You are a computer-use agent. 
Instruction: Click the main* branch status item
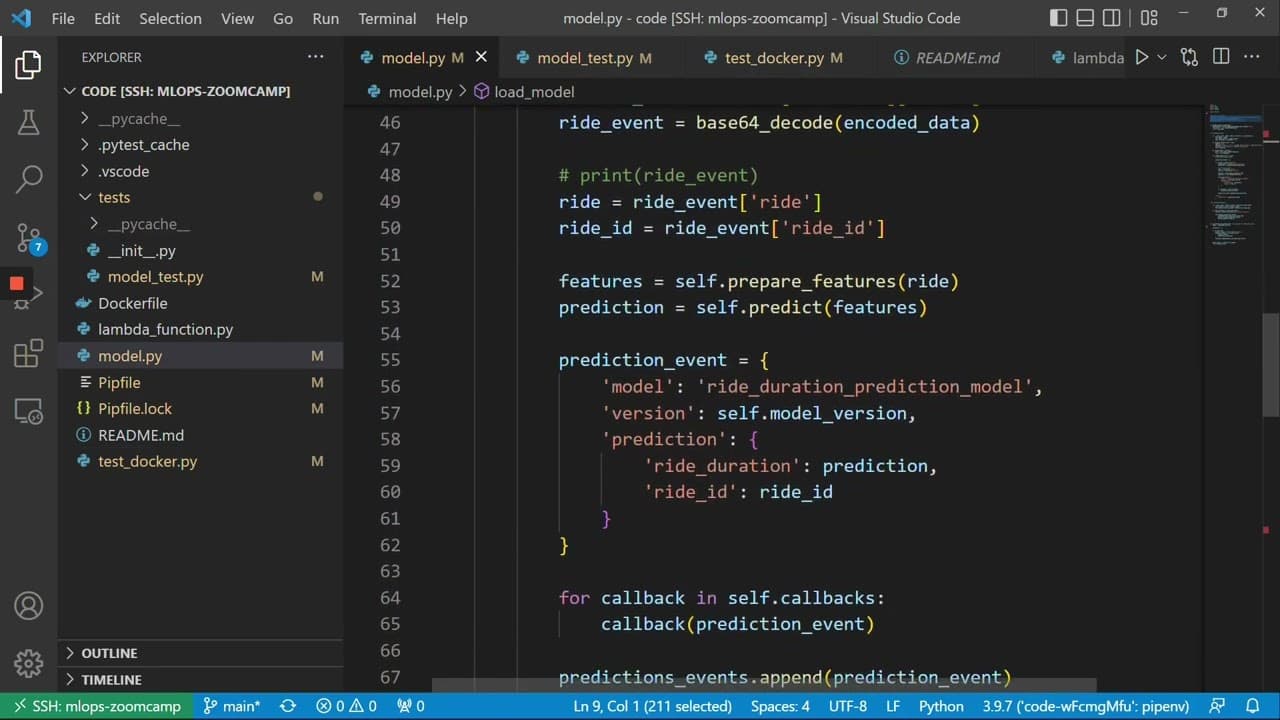[x=231, y=706]
